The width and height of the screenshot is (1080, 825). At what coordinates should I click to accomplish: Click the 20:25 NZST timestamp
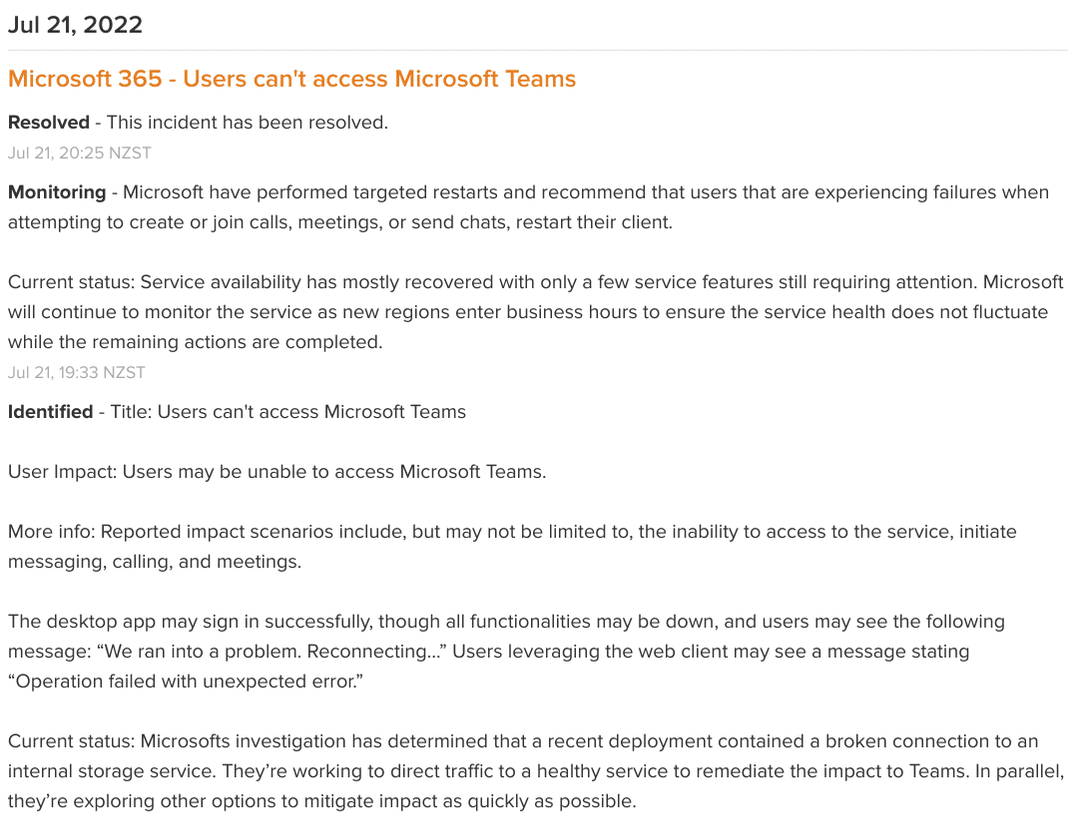click(x=79, y=153)
